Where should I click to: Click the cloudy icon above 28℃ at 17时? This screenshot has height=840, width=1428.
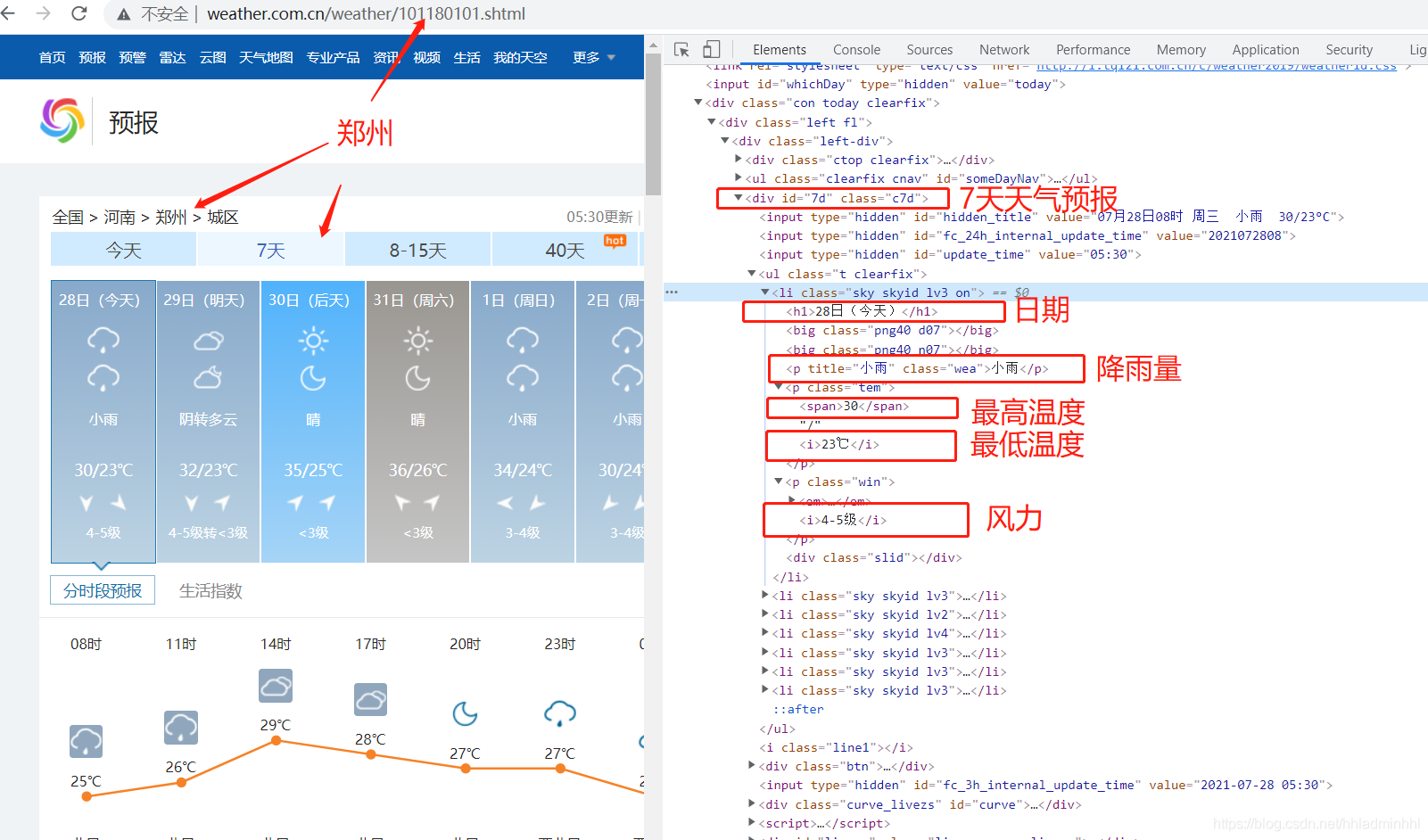pyautogui.click(x=370, y=700)
